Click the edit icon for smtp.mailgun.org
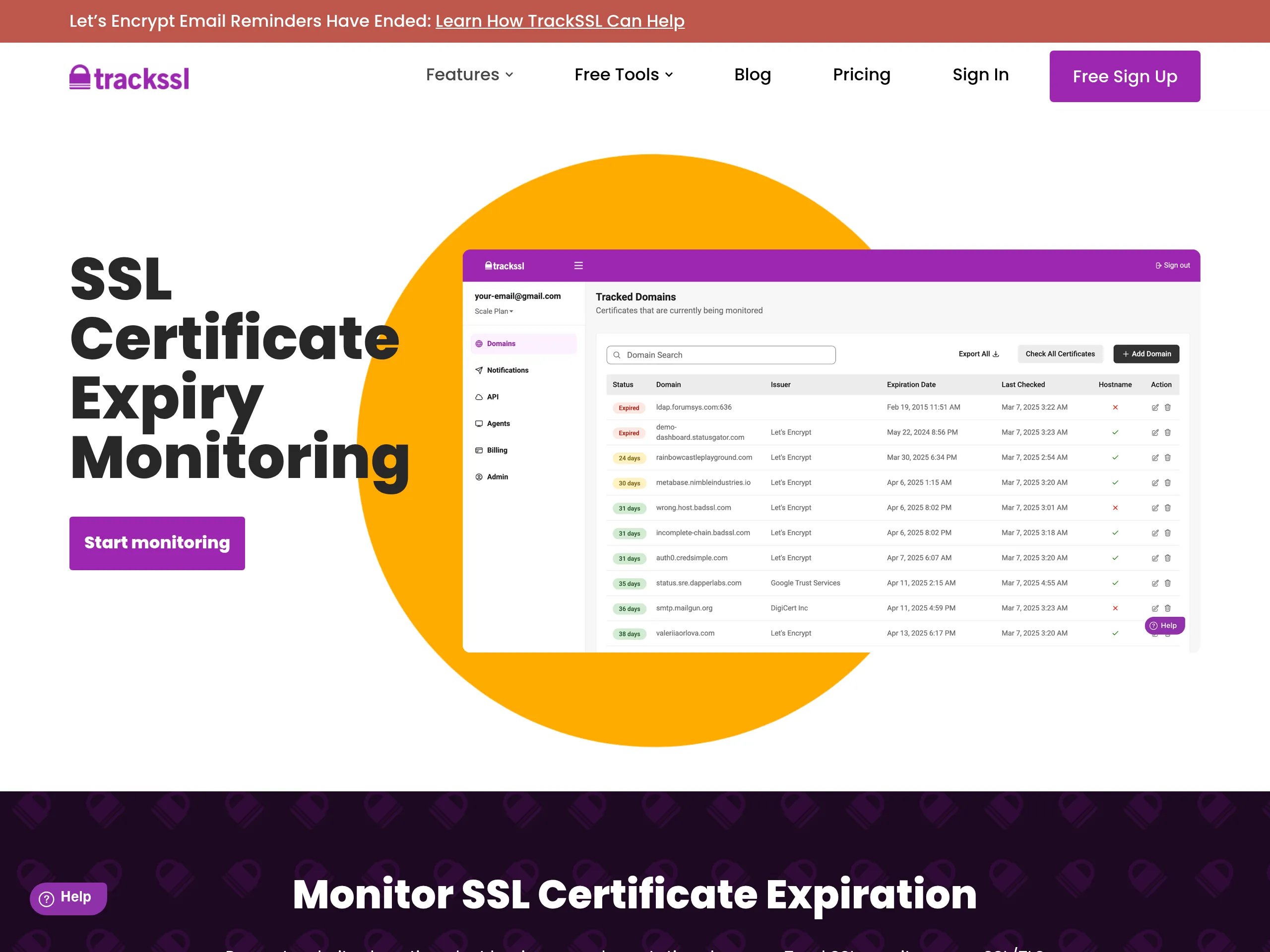 coord(1154,608)
